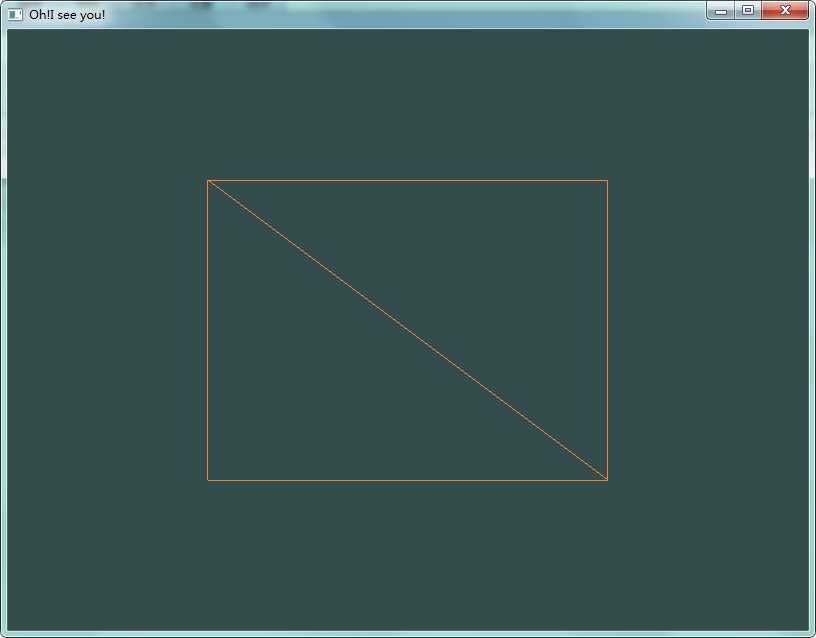Minimize the "Oh!I see you!" window
816x638 pixels.
click(721, 10)
